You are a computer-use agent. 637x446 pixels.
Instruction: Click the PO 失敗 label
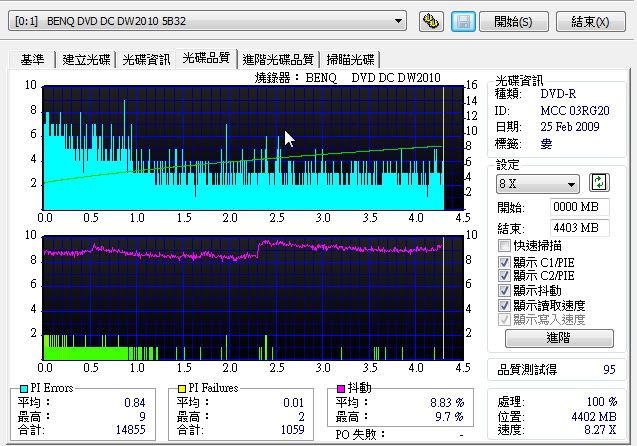(x=360, y=435)
